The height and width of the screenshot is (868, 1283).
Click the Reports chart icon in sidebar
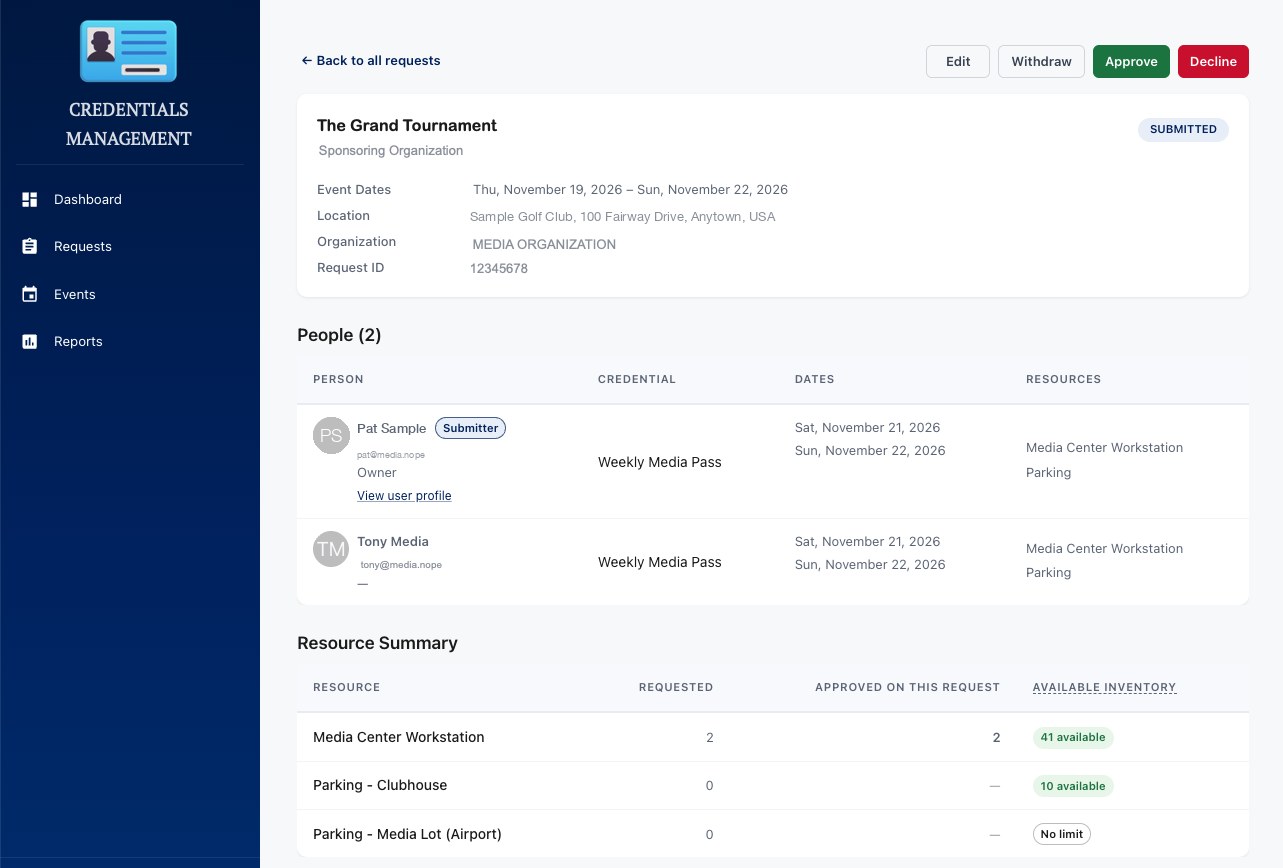(30, 342)
